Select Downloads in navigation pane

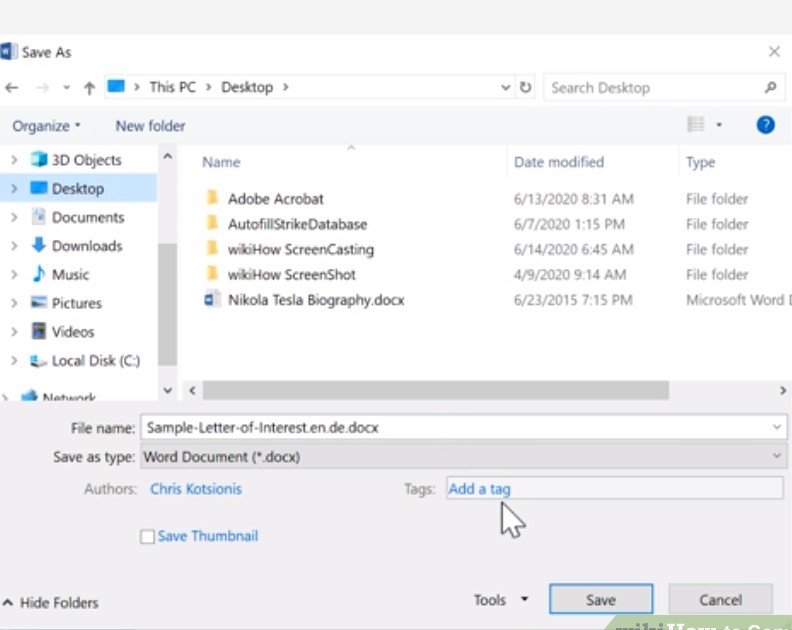pyautogui.click(x=87, y=246)
